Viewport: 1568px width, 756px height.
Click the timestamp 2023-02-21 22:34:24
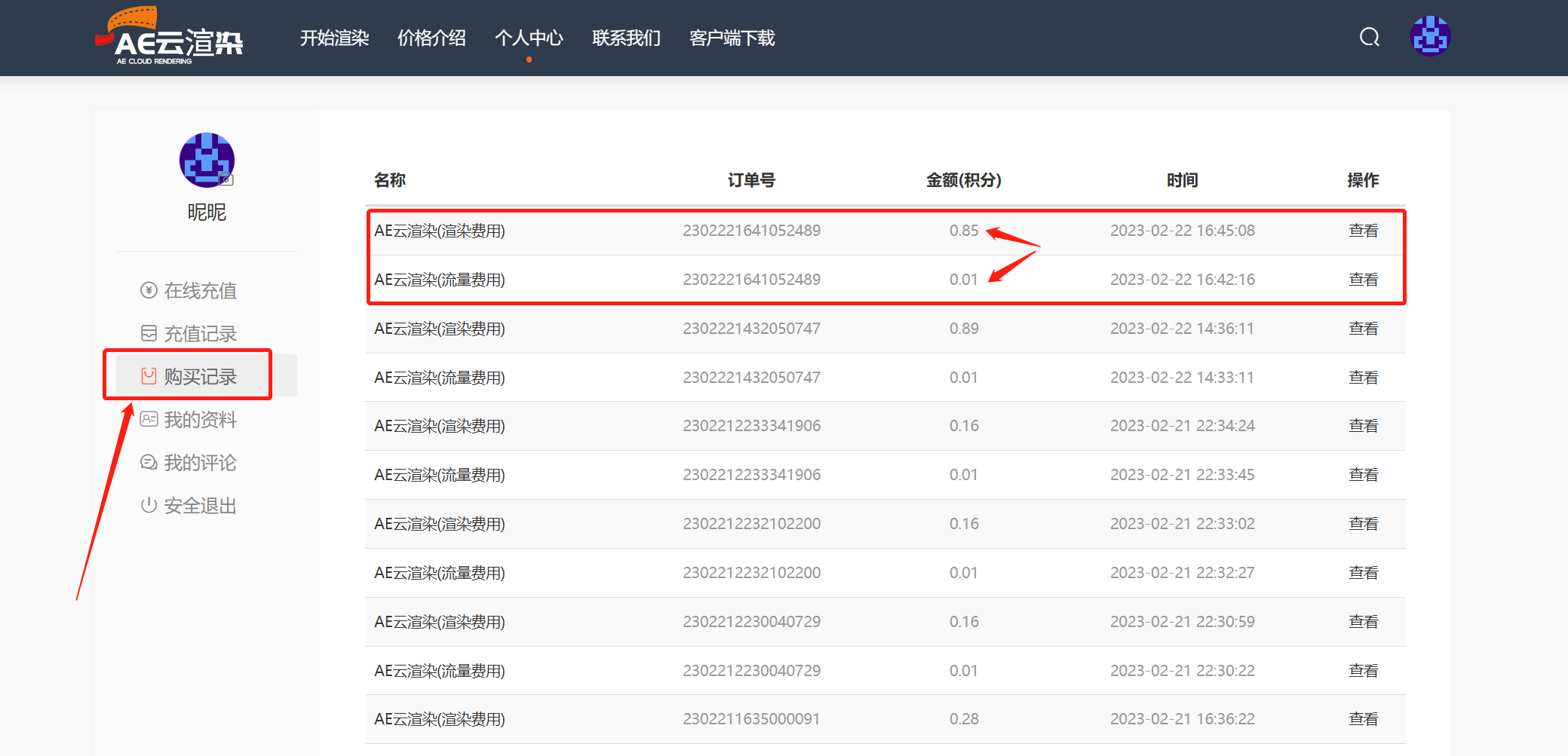click(1183, 426)
